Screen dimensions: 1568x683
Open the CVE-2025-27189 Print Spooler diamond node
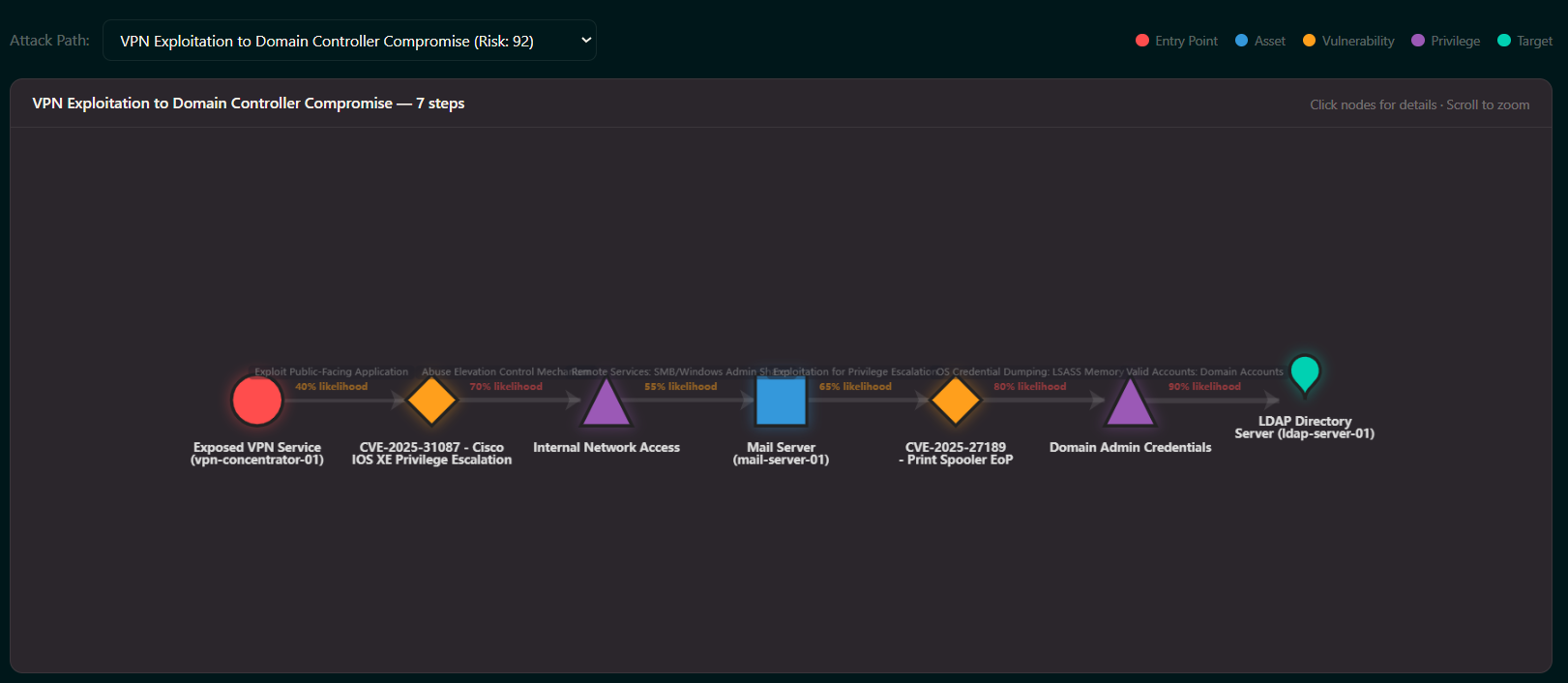pyautogui.click(x=956, y=401)
